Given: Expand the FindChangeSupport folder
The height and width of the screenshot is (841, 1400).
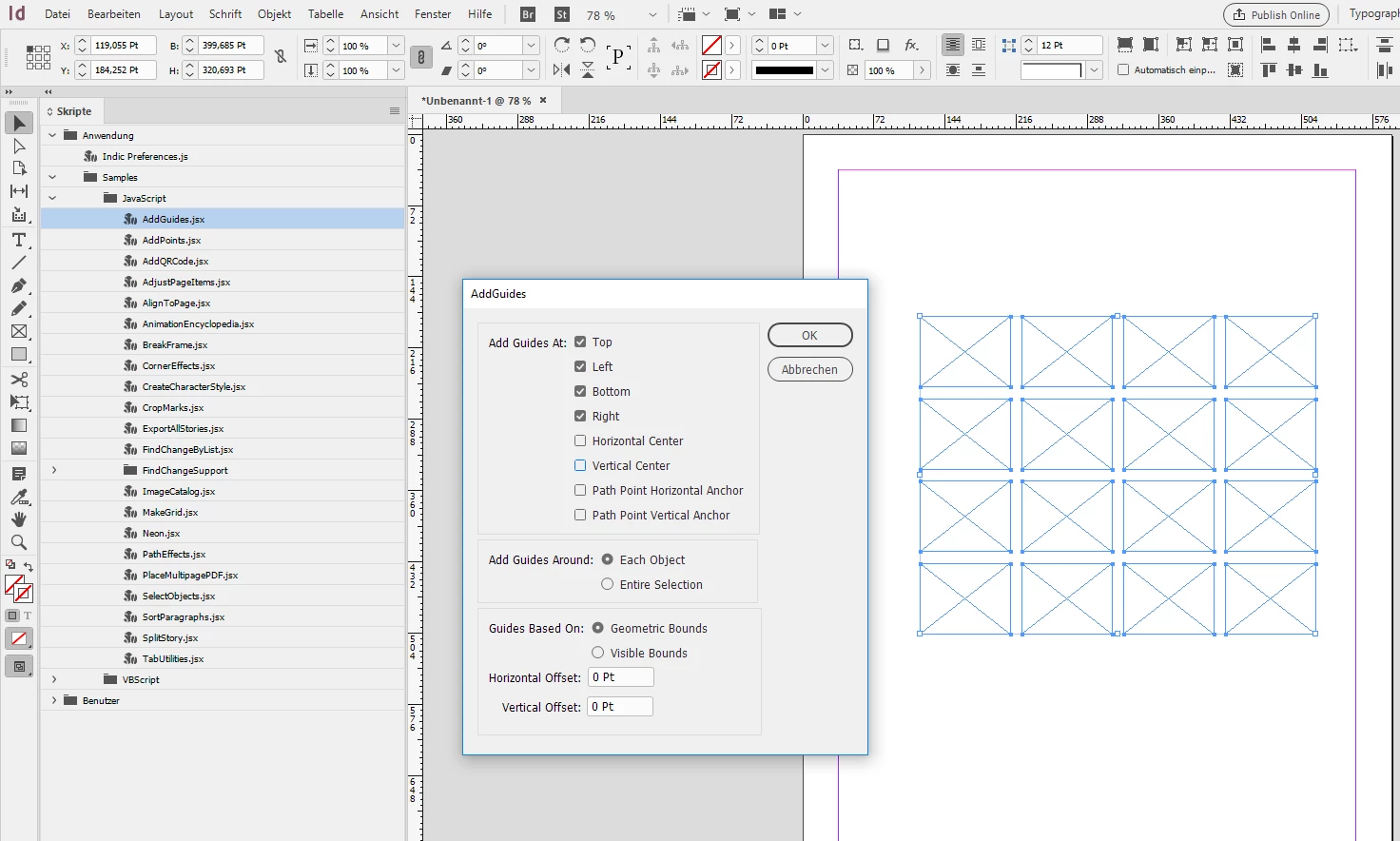Looking at the screenshot, I should 53,470.
